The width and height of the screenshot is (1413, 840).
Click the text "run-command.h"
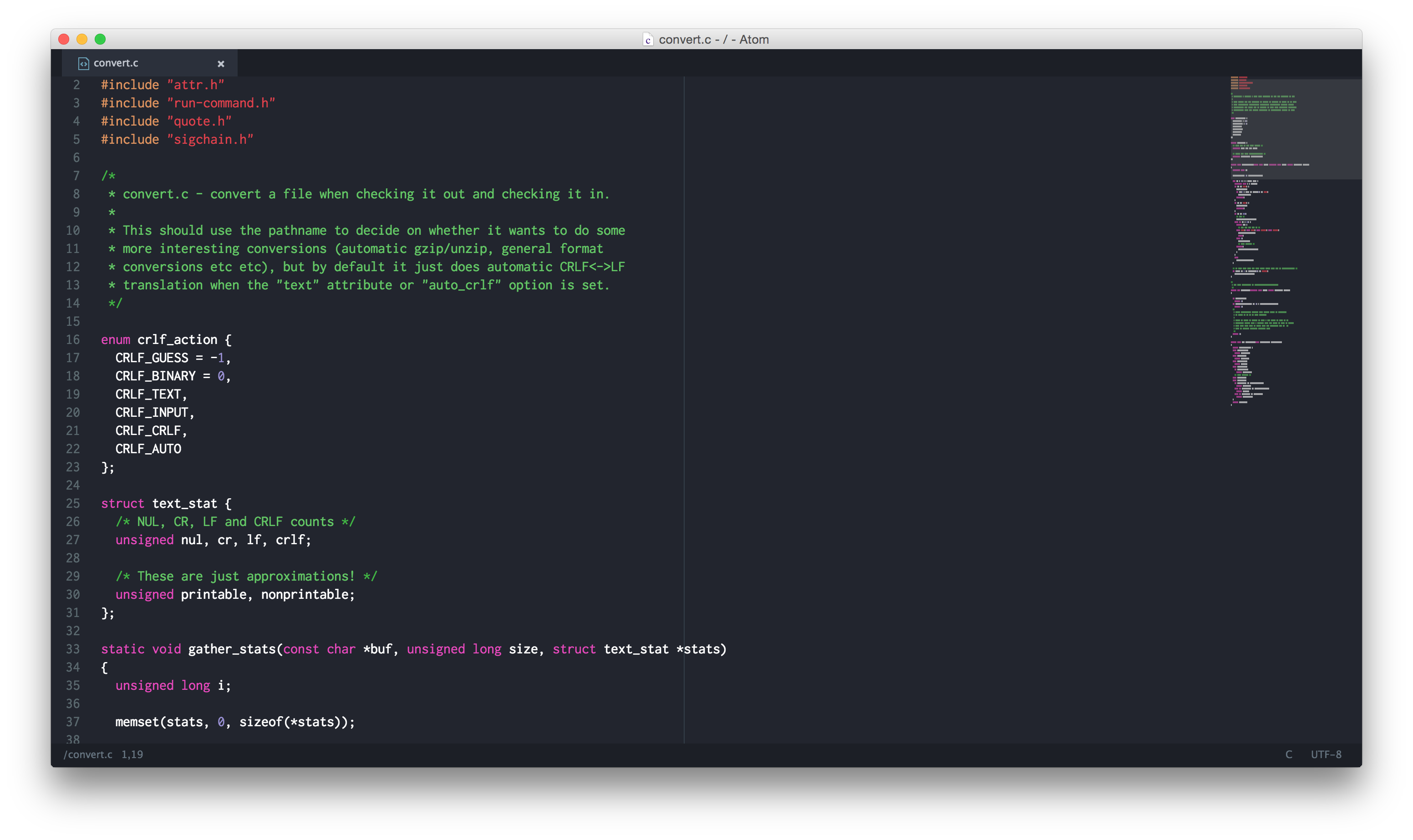coord(221,103)
